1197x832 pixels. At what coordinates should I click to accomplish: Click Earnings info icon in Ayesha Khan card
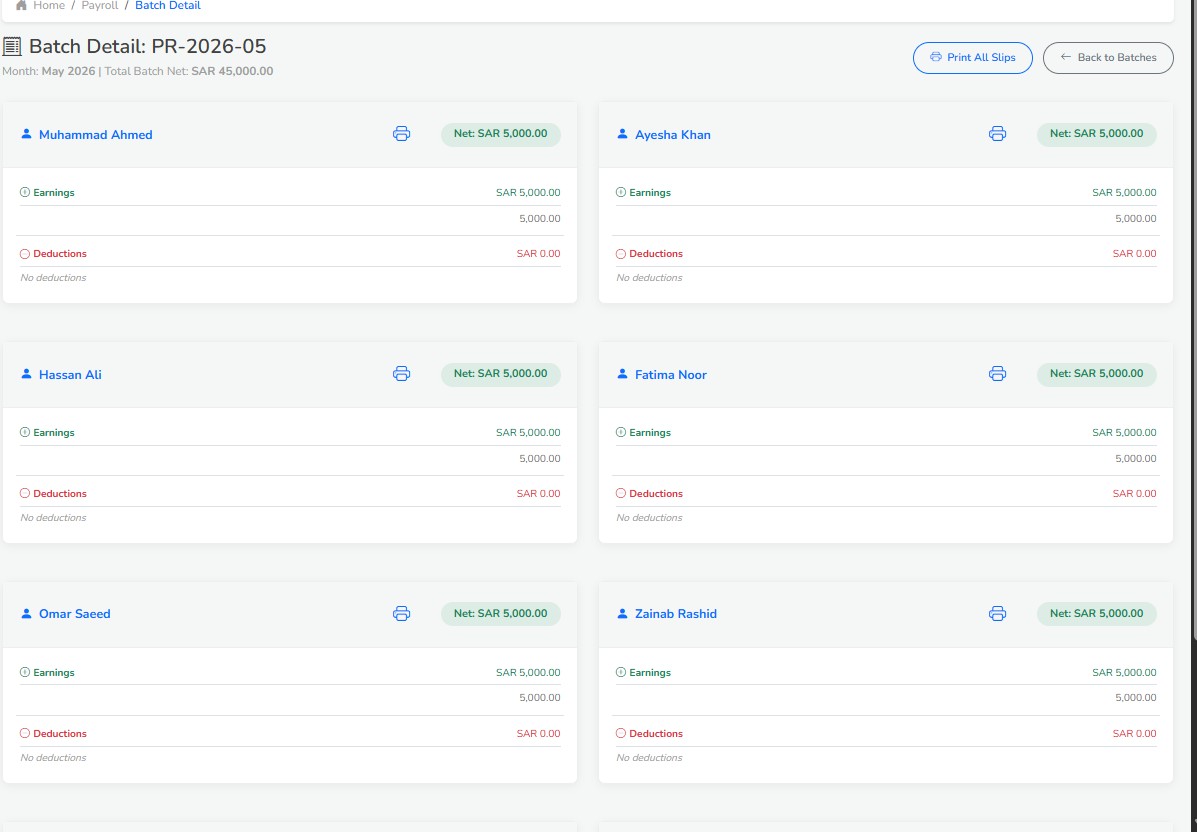tap(621, 192)
